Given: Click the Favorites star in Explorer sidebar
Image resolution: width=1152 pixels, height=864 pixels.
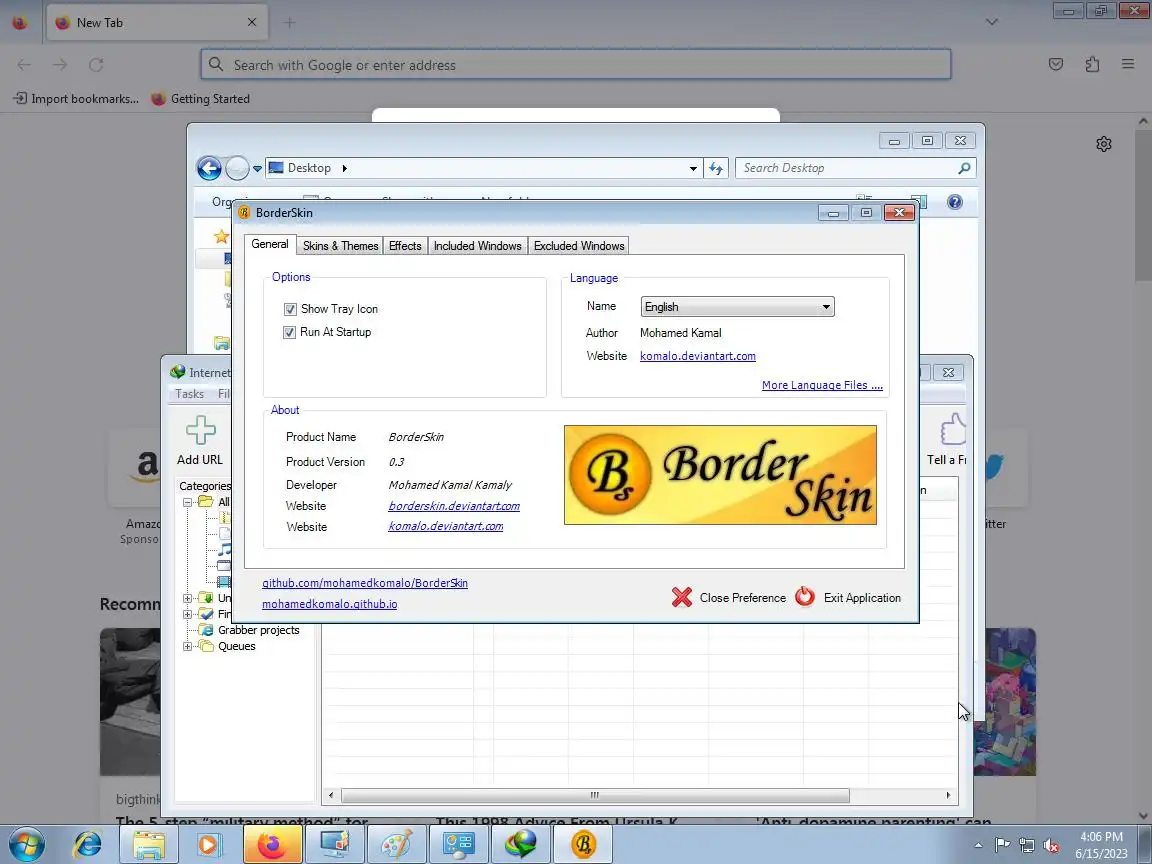Looking at the screenshot, I should coord(221,236).
